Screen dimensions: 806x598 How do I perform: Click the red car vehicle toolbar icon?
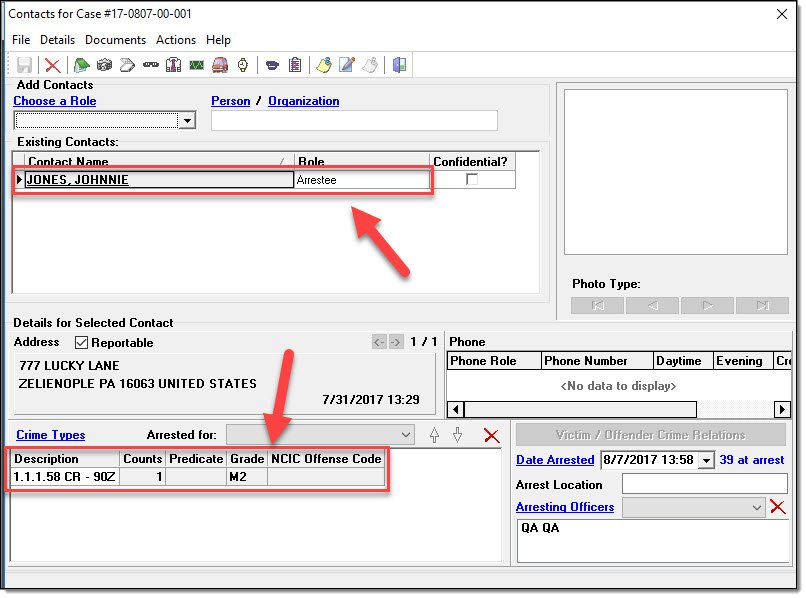pyautogui.click(x=219, y=66)
